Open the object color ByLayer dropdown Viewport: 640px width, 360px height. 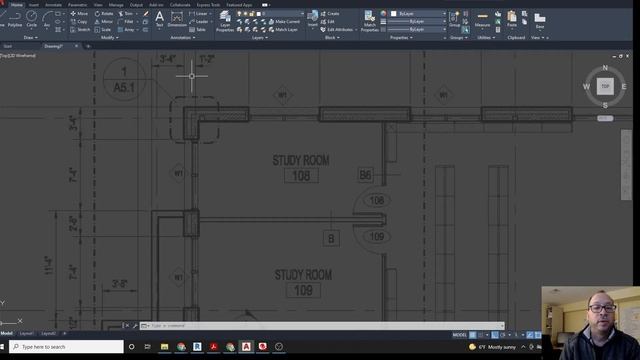point(418,13)
